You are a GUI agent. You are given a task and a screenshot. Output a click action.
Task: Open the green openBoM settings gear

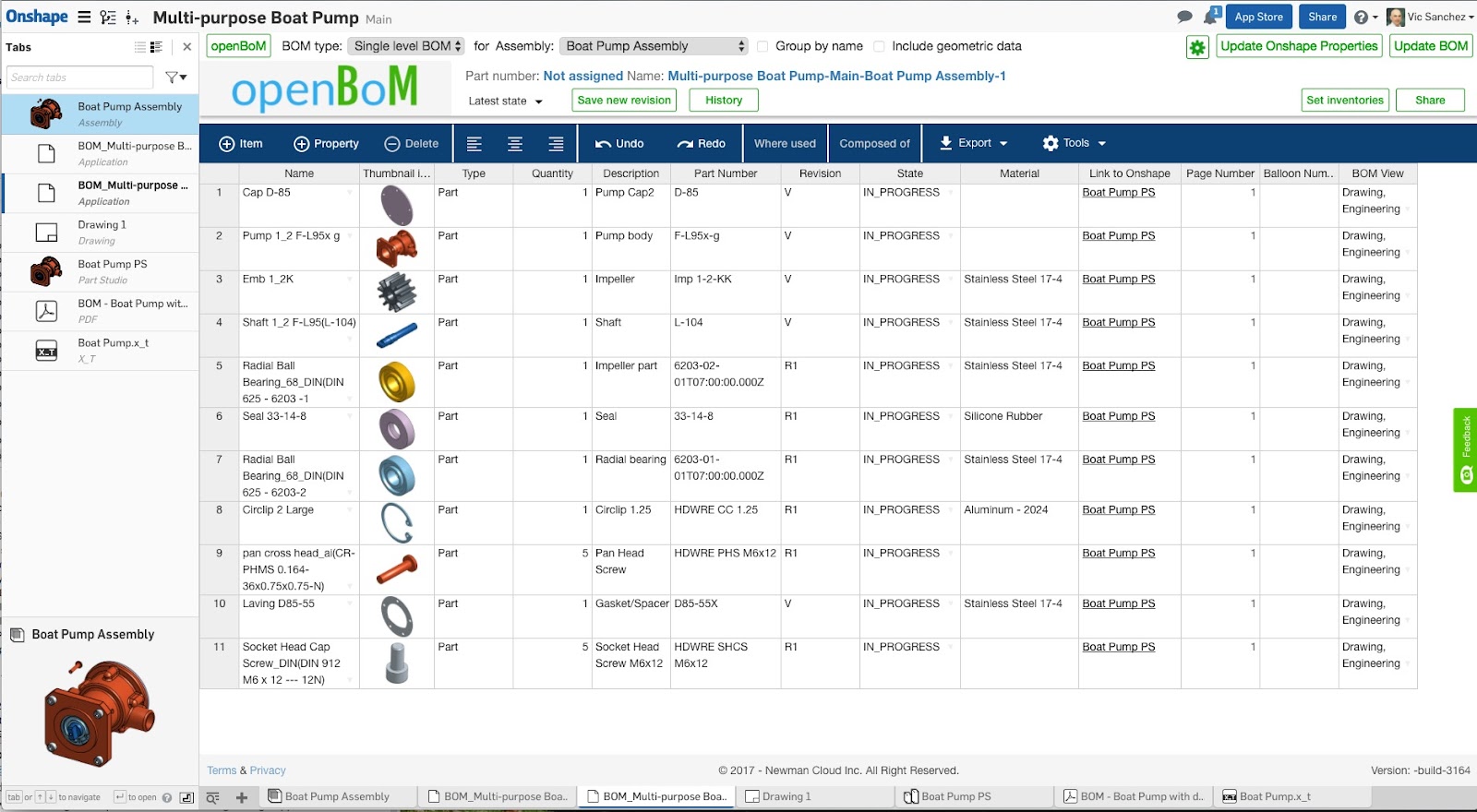pyautogui.click(x=1197, y=47)
